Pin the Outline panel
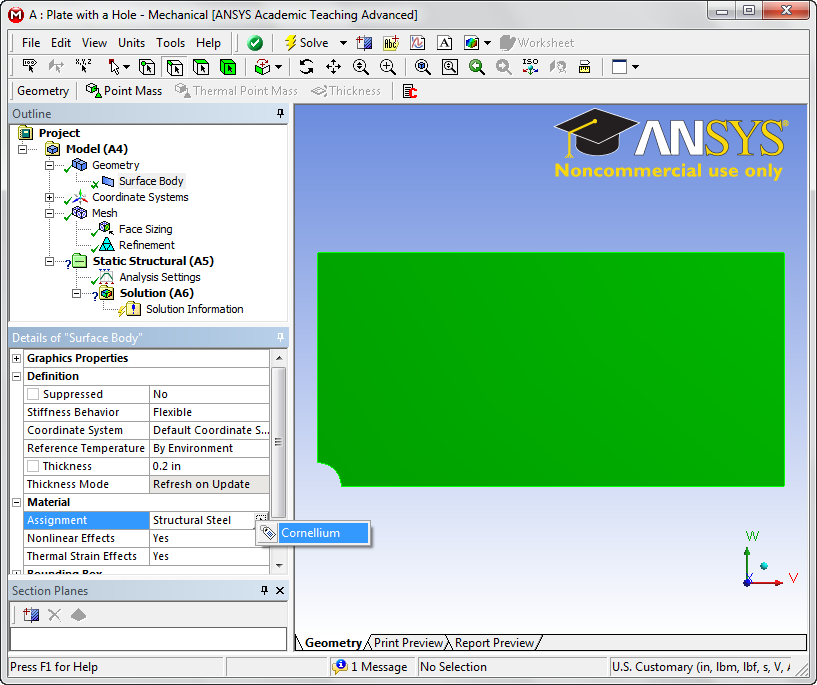The image size is (817, 685). pyautogui.click(x=280, y=114)
